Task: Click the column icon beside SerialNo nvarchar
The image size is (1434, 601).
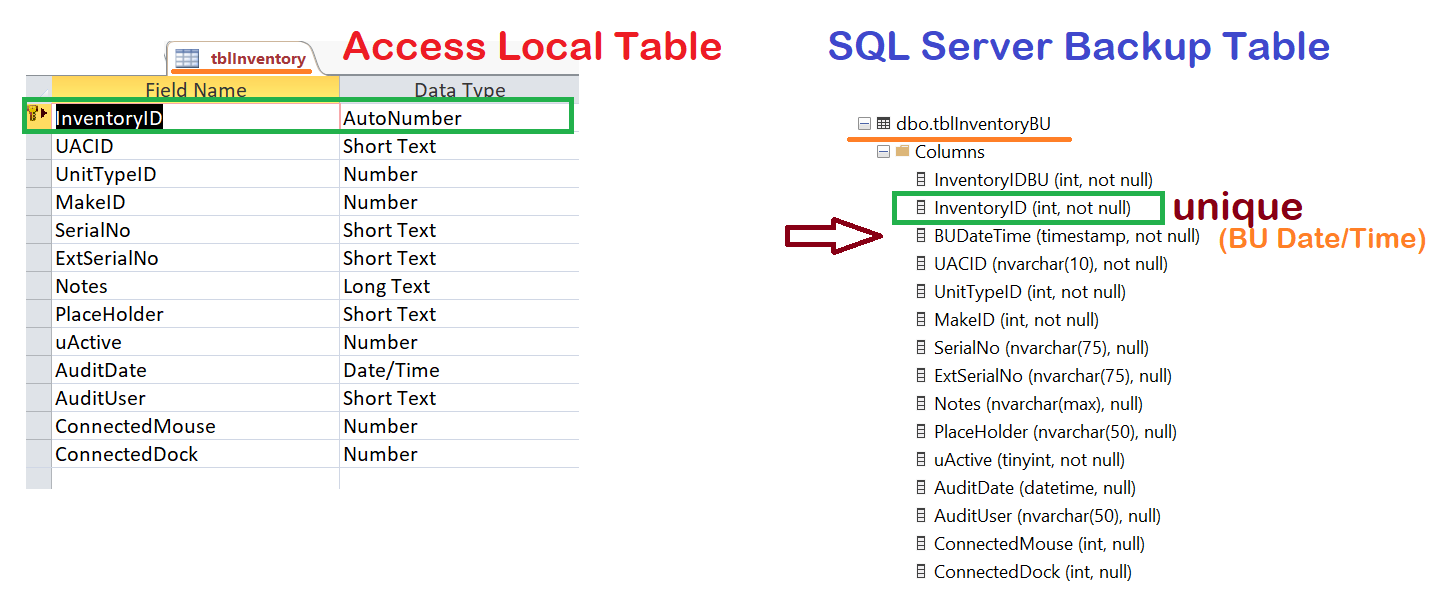Action: pos(921,348)
